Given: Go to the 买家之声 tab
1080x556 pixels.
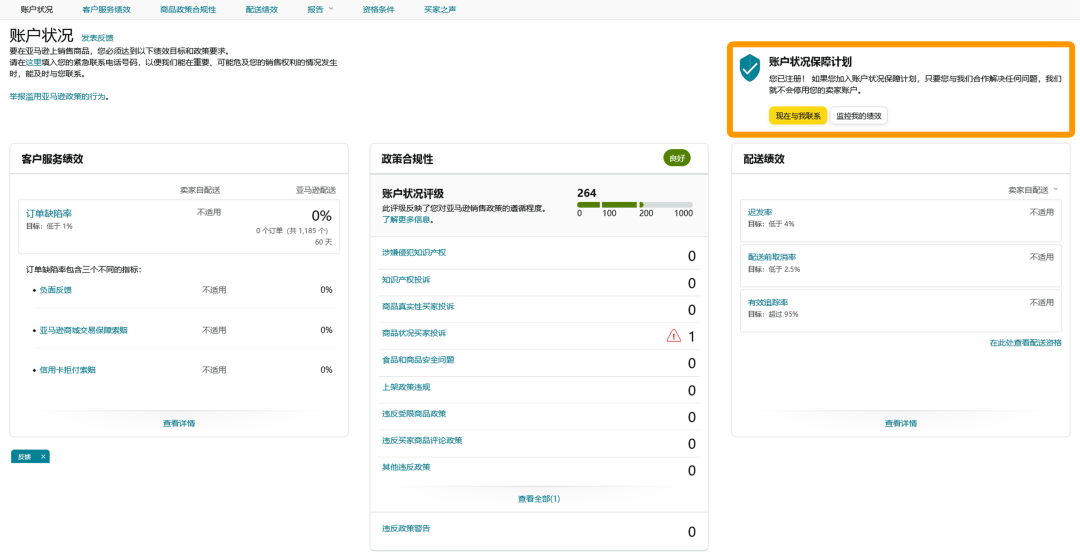Looking at the screenshot, I should (x=441, y=9).
